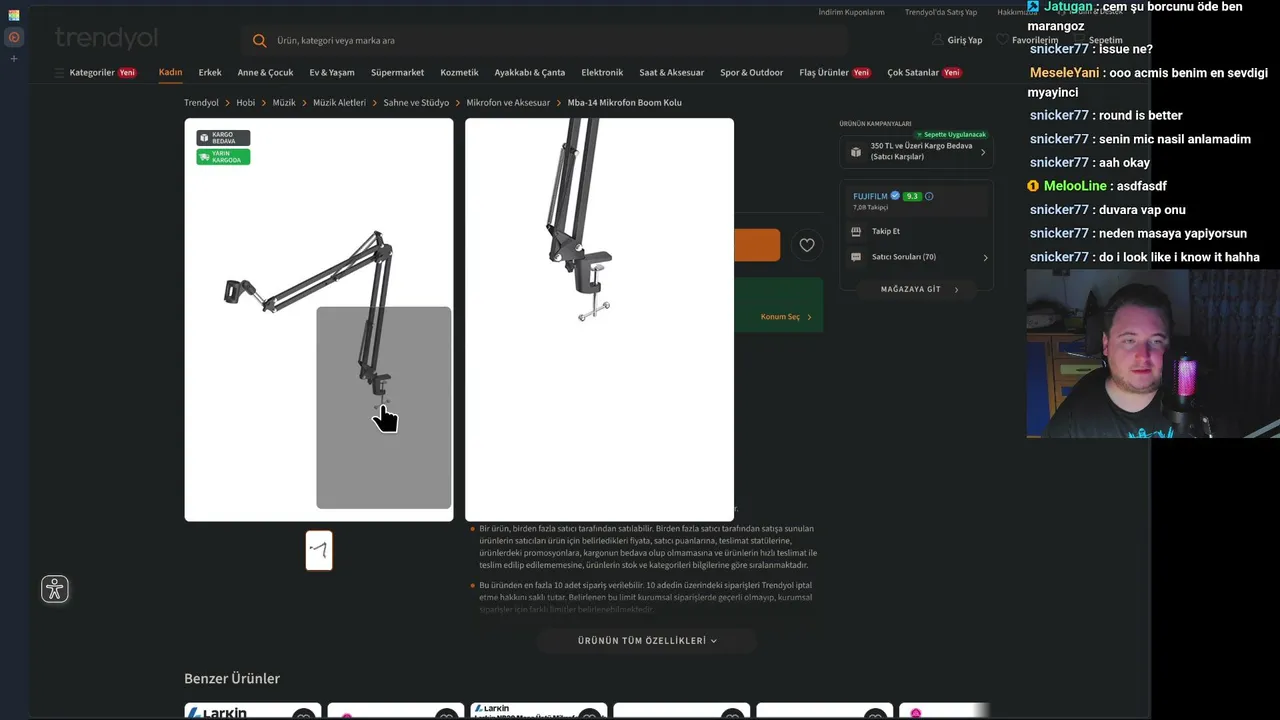The image size is (1280, 720).
Task: Click the Müzik breadcrumb link
Action: coord(284,103)
